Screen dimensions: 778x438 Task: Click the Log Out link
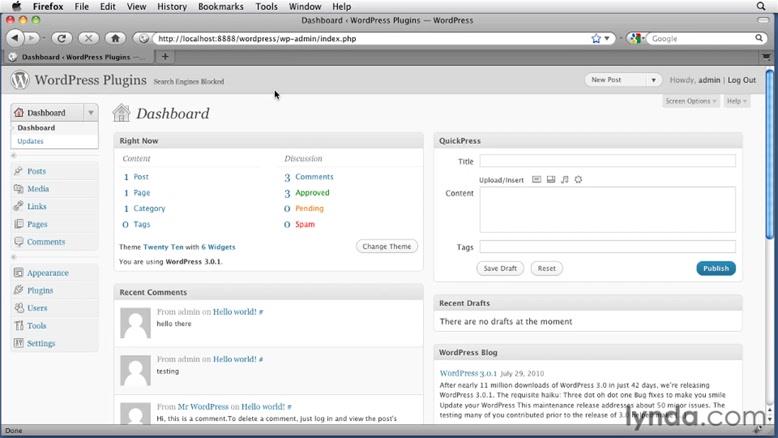(741, 80)
